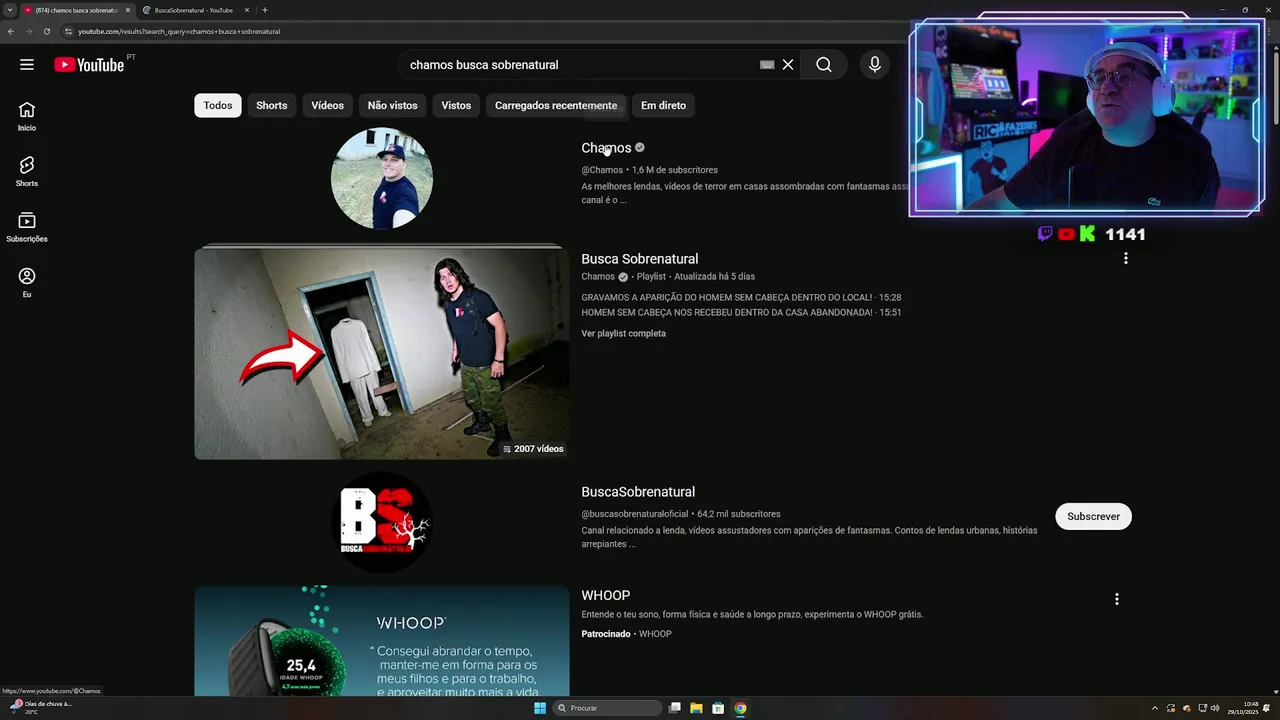The height and width of the screenshot is (720, 1280).
Task: Open Início in the sidebar
Action: [27, 116]
